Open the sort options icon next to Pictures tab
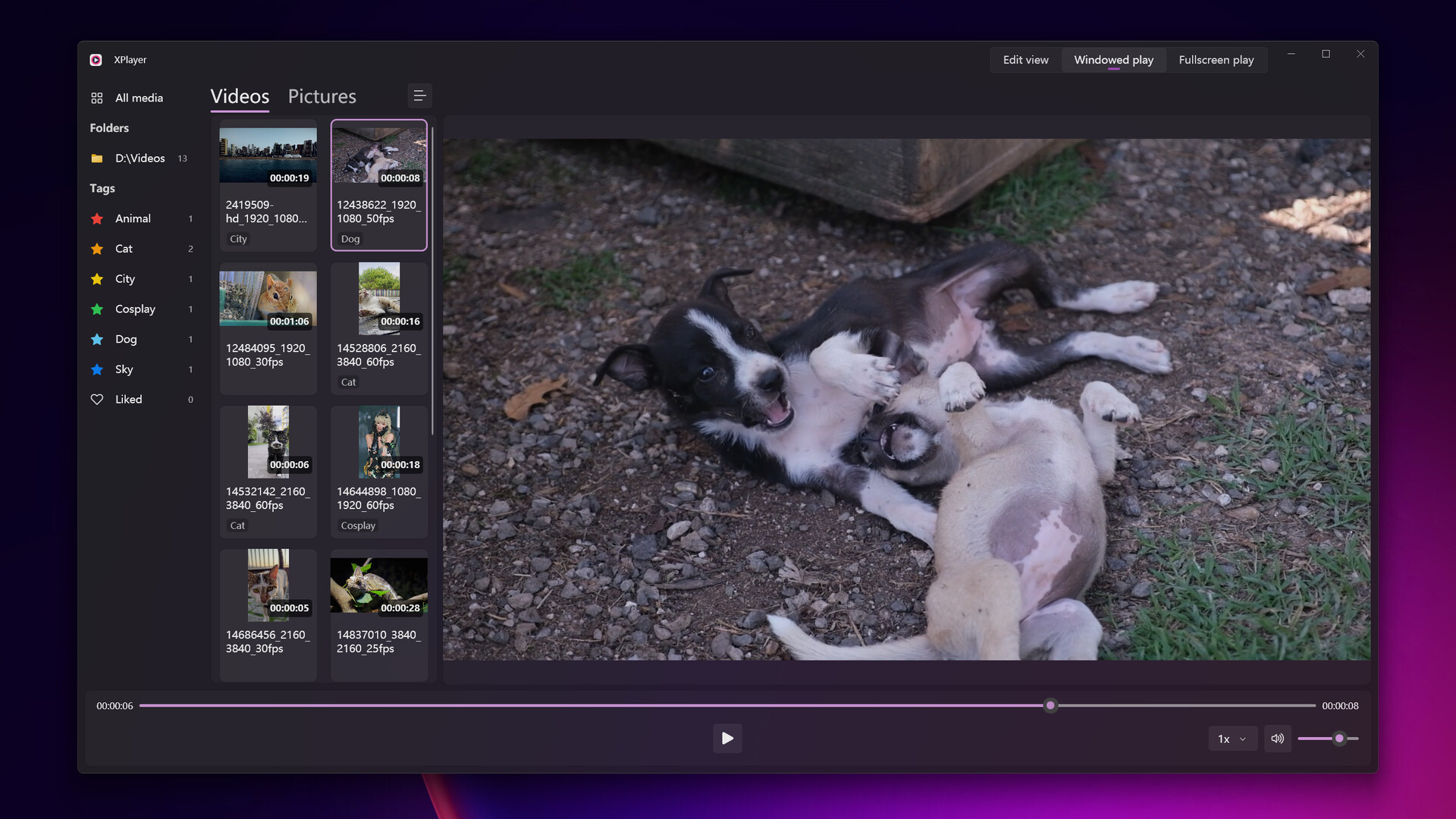Viewport: 1456px width, 819px height. click(420, 96)
